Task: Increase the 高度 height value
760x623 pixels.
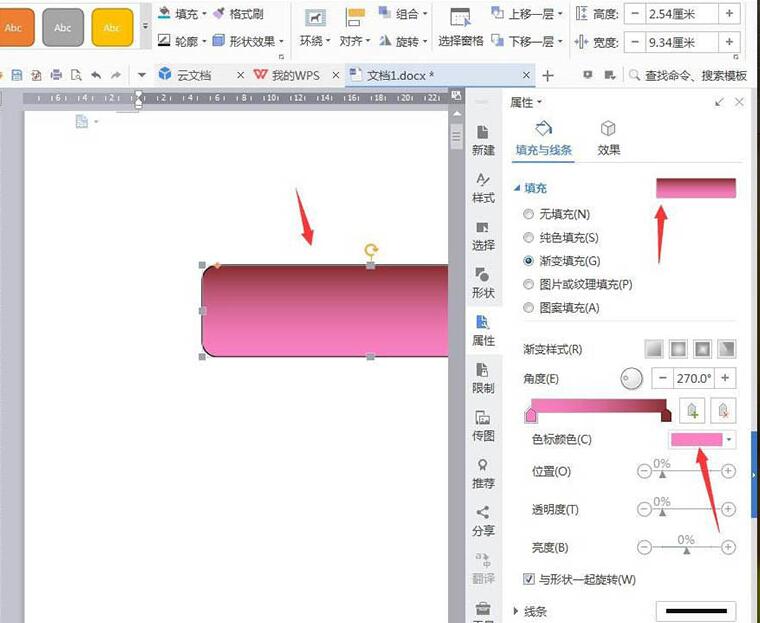Action: coord(729,14)
